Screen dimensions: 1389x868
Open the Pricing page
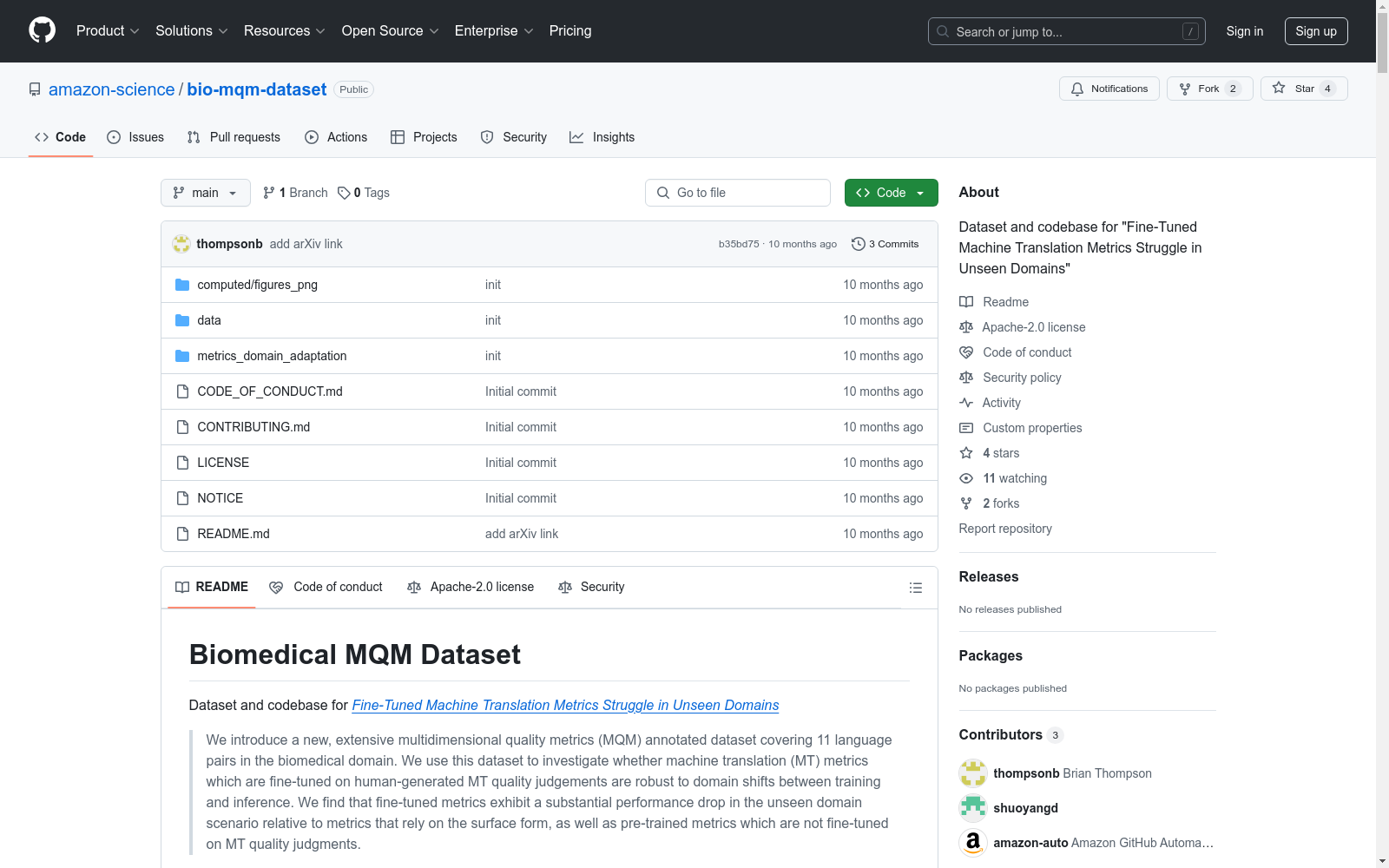coord(570,31)
